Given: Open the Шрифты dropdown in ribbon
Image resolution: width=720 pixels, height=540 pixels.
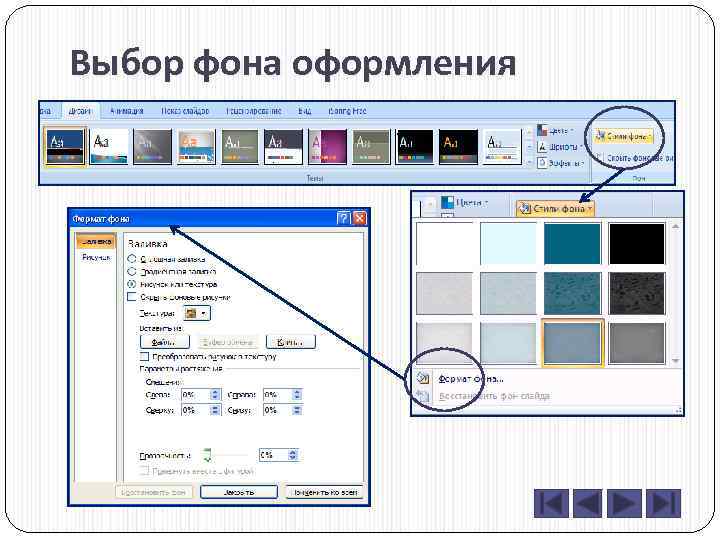Looking at the screenshot, I should (560, 147).
